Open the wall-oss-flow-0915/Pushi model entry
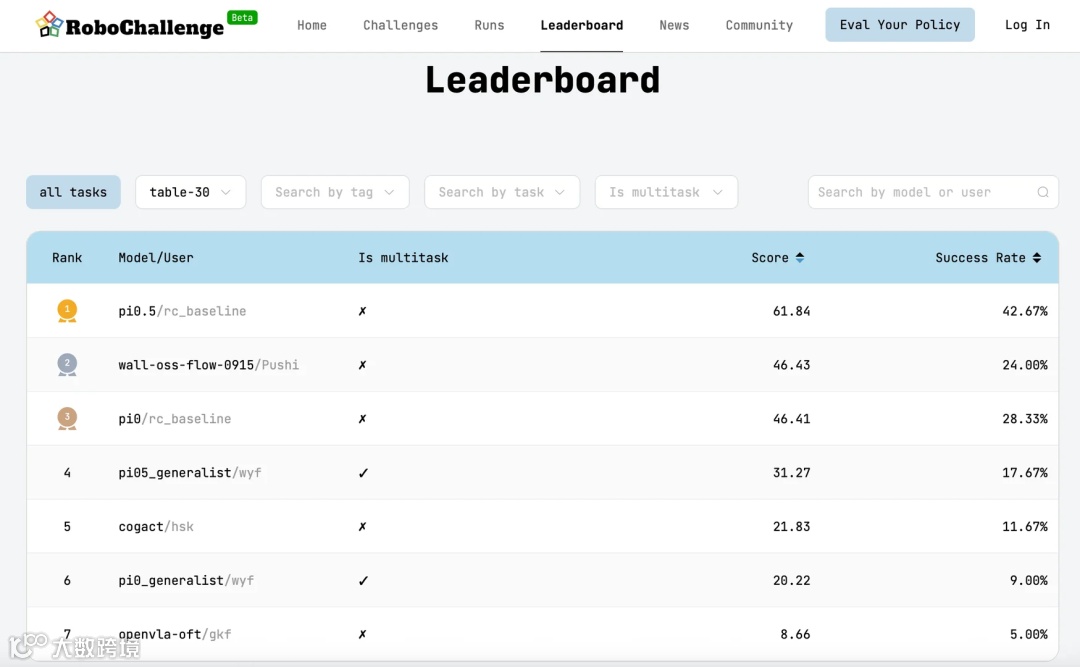1080x667 pixels. 208,365
